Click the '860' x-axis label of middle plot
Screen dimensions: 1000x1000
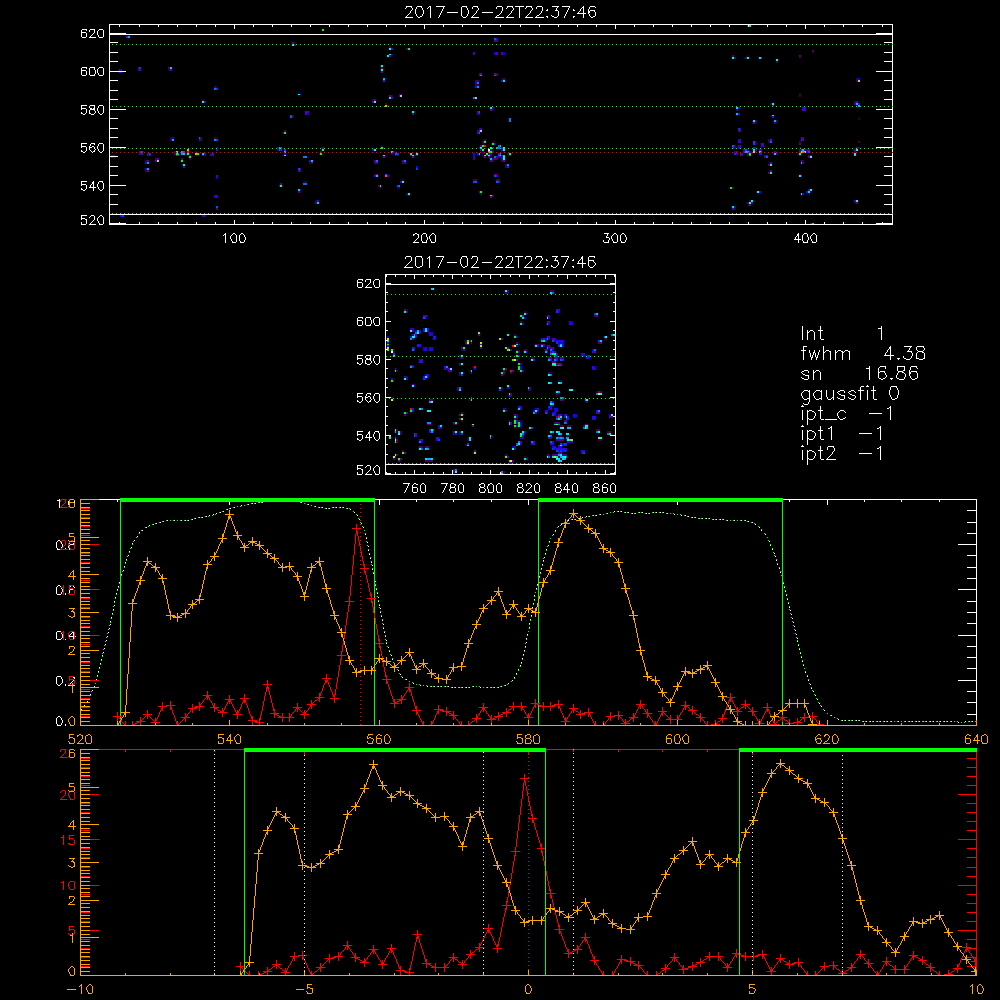tap(605, 489)
